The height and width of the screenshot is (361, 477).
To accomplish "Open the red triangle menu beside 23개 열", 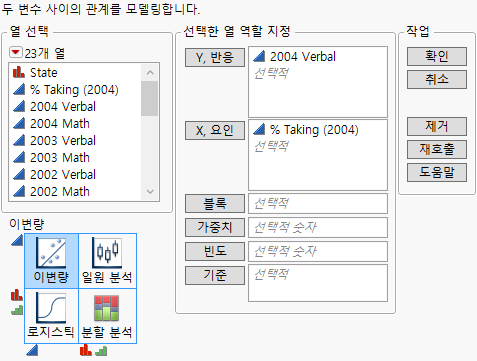I will pos(15,52).
